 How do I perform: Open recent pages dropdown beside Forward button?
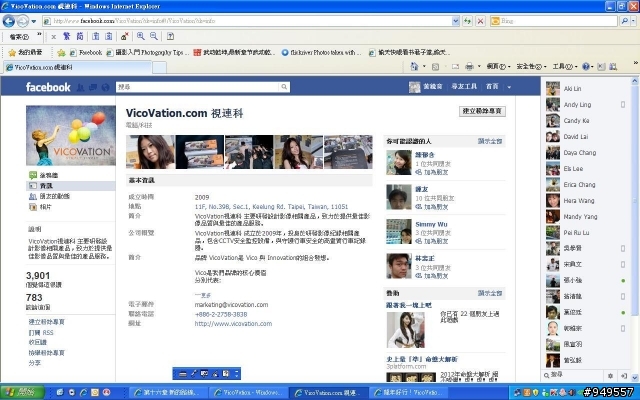click(x=34, y=21)
